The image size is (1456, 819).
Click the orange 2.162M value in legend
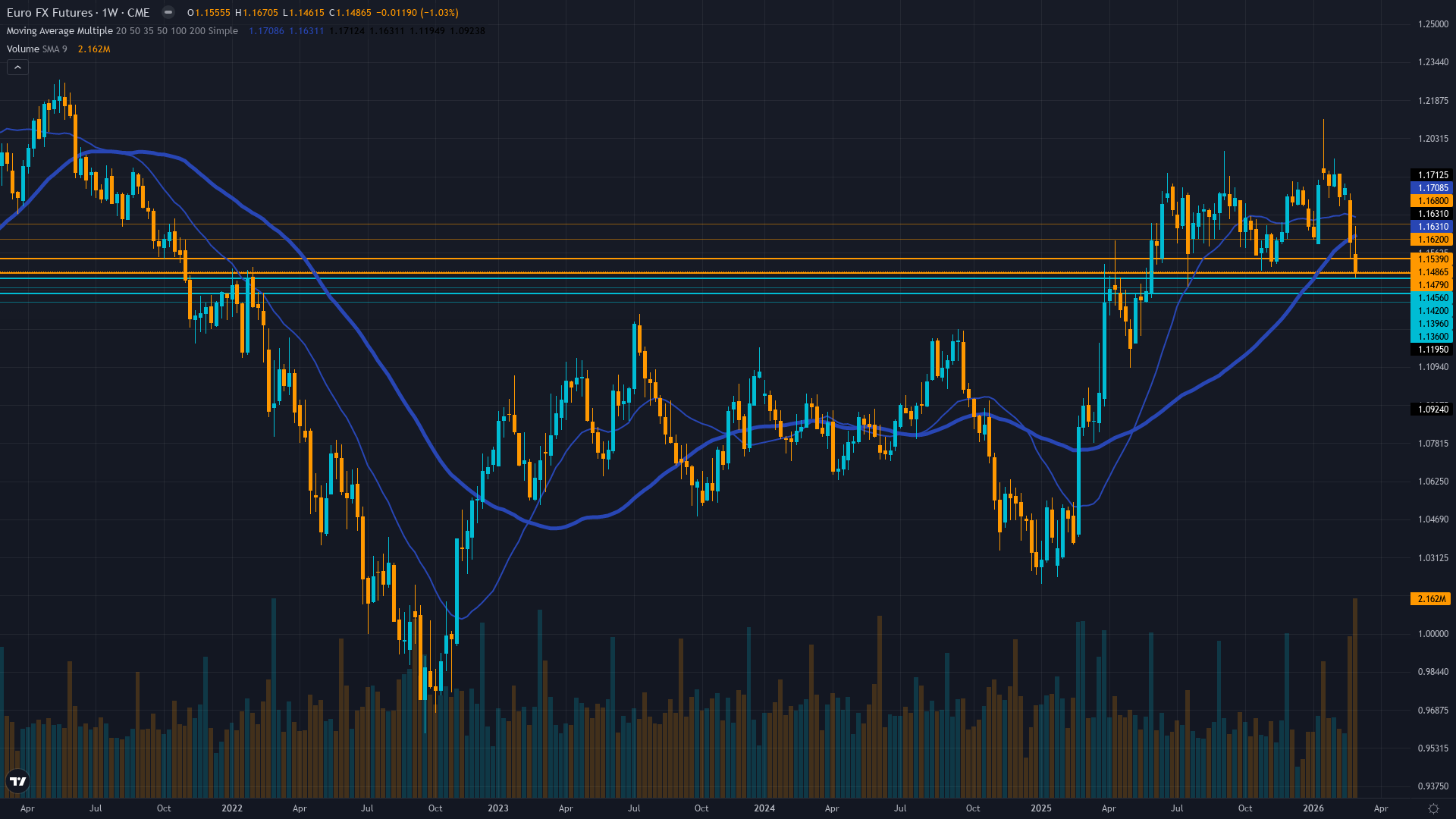pyautogui.click(x=94, y=49)
